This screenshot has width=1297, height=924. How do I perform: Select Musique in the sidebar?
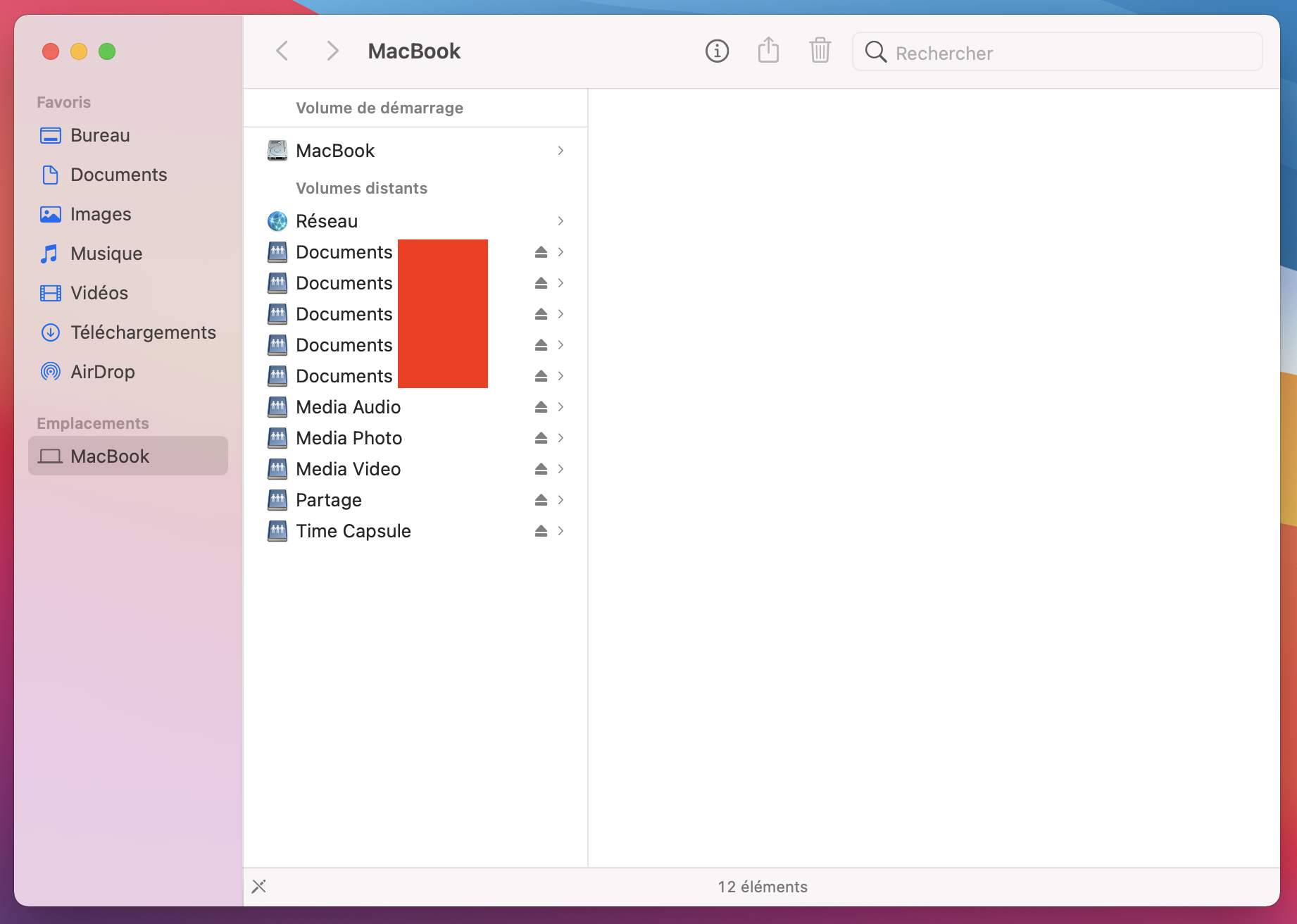(x=106, y=254)
